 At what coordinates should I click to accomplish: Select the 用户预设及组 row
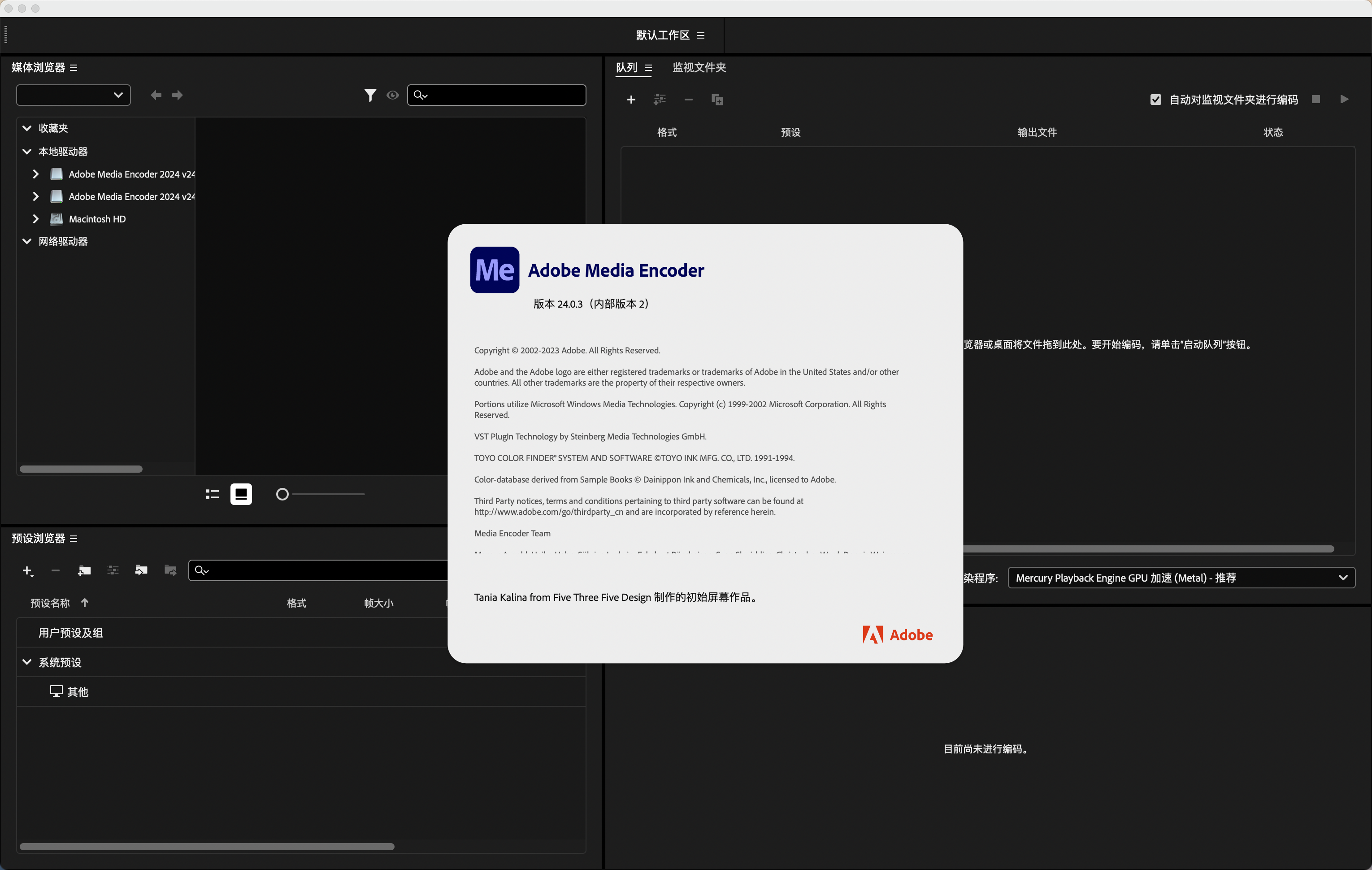coord(301,633)
